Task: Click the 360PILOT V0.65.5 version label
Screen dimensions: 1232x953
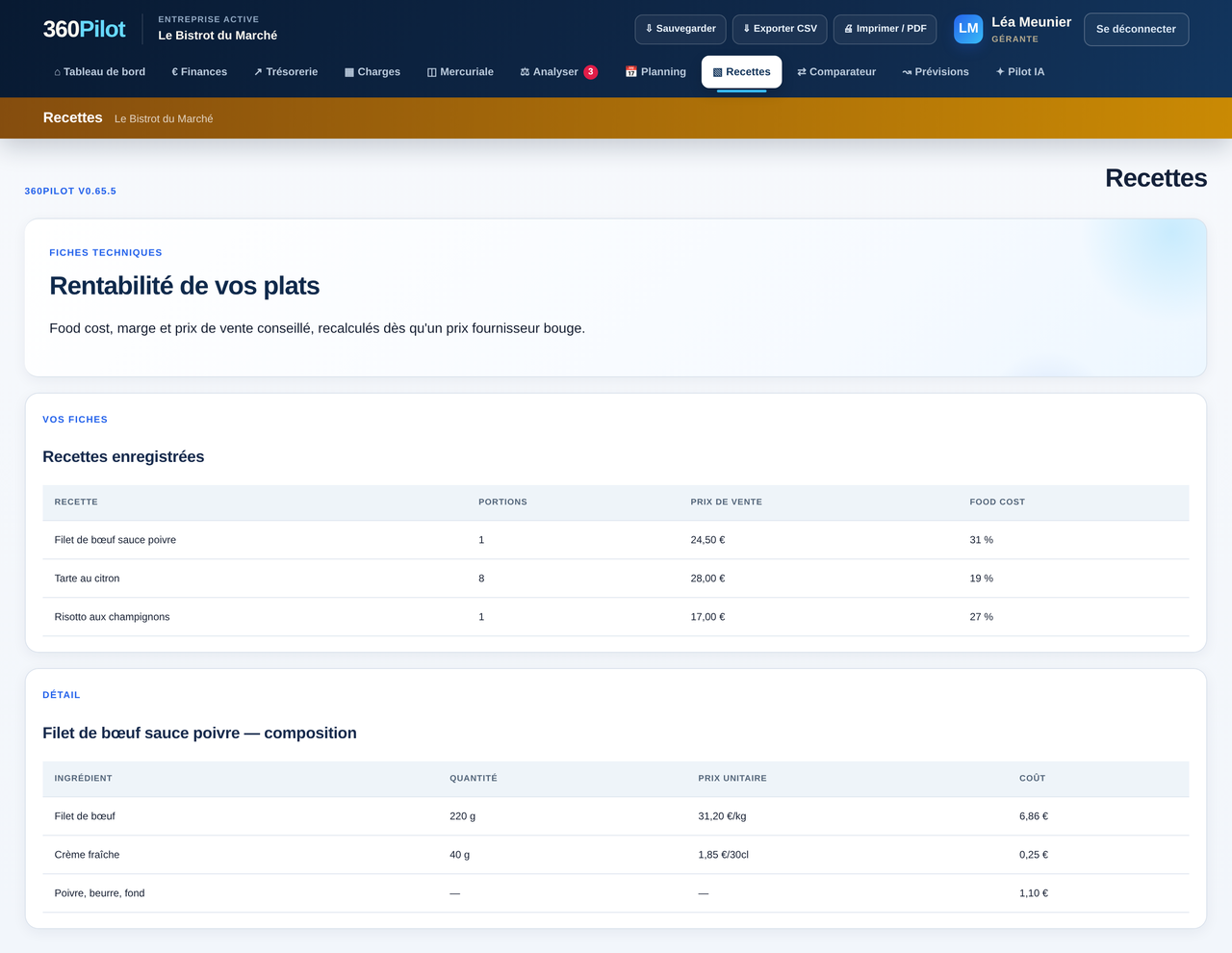Action: click(x=70, y=192)
